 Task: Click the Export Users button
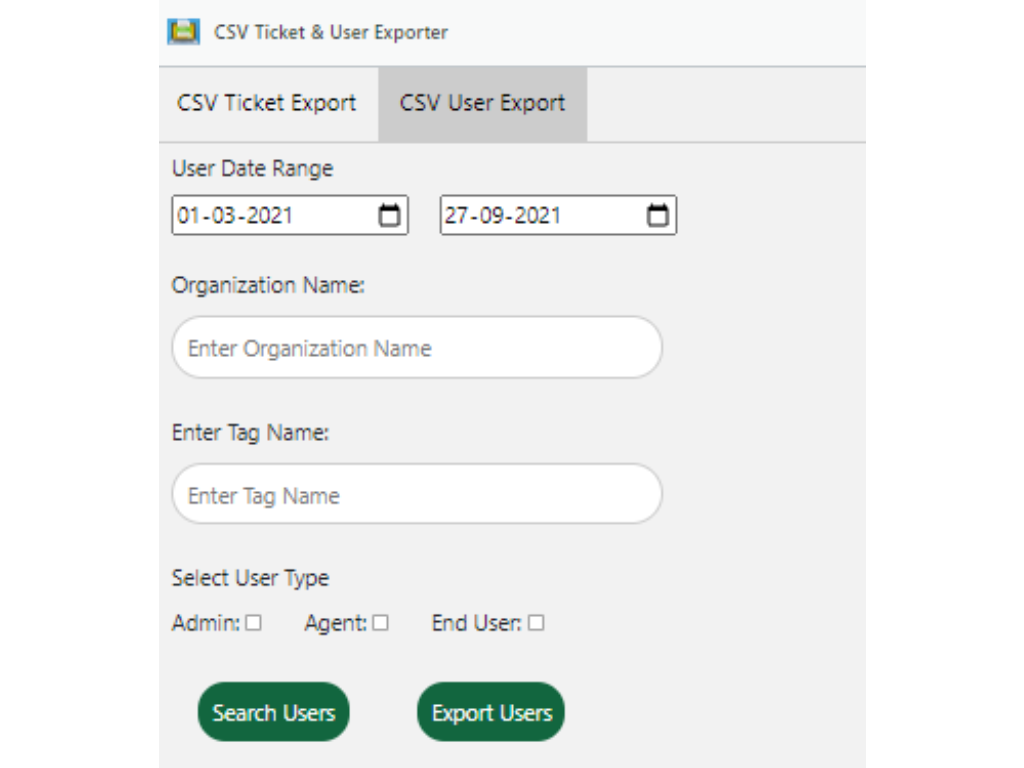click(491, 712)
